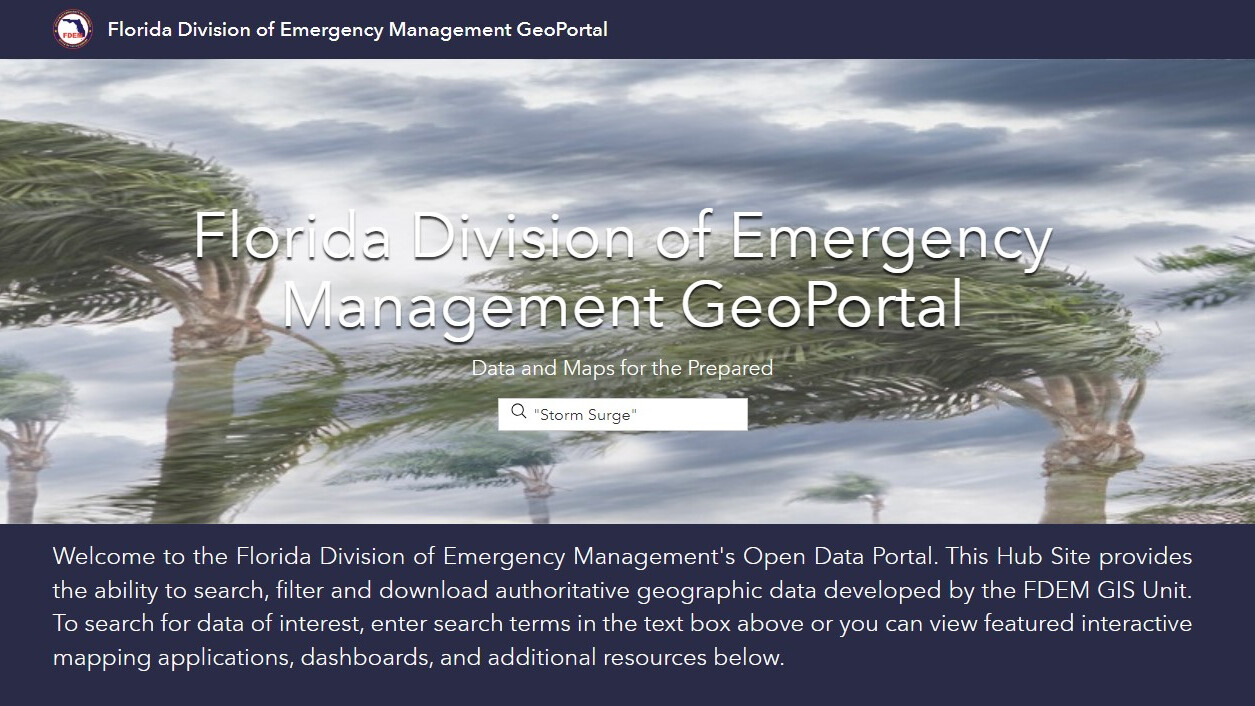1255x706 pixels.
Task: Click the magnifying glass search icon
Action: (x=518, y=412)
